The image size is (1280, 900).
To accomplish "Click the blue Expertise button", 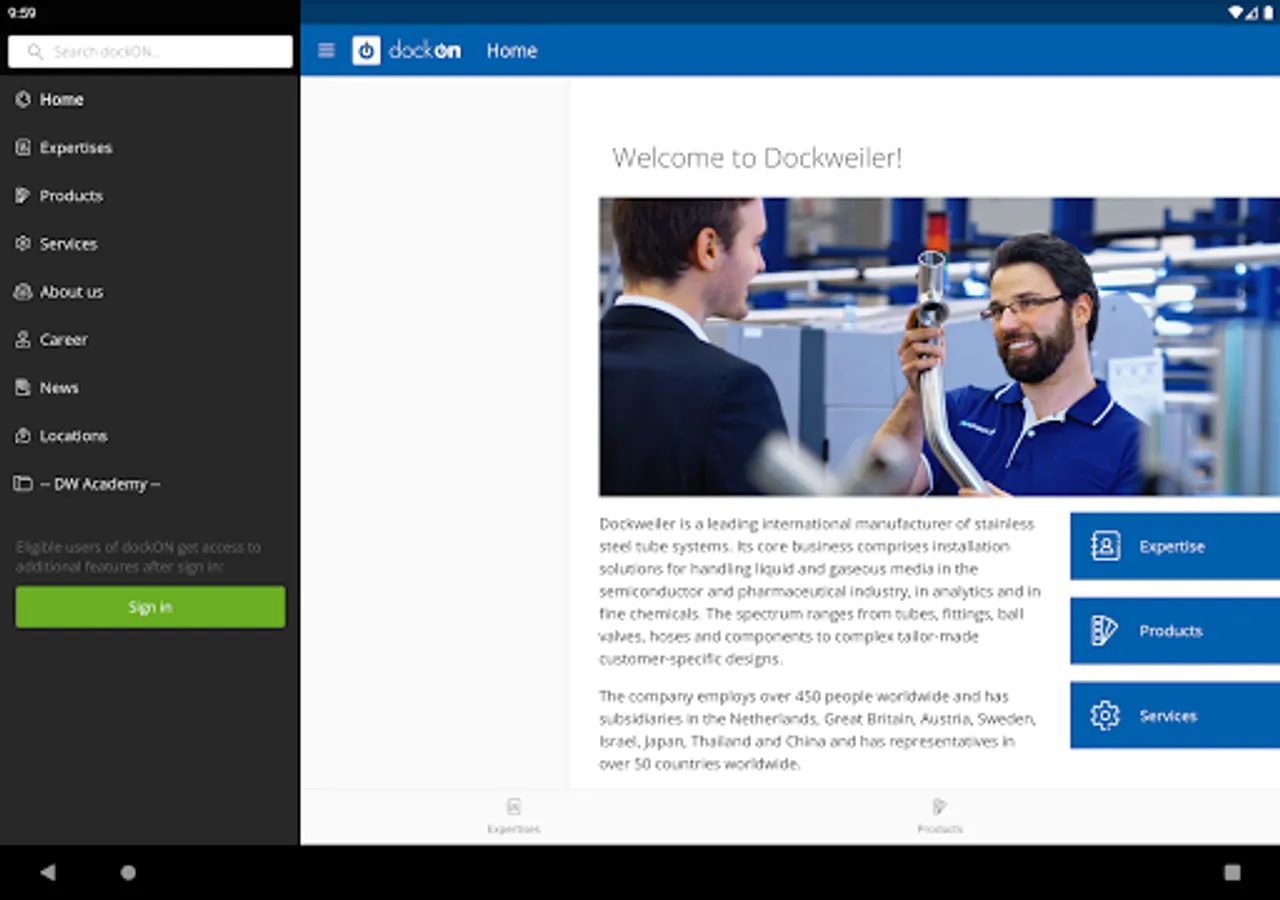I will (x=1175, y=546).
